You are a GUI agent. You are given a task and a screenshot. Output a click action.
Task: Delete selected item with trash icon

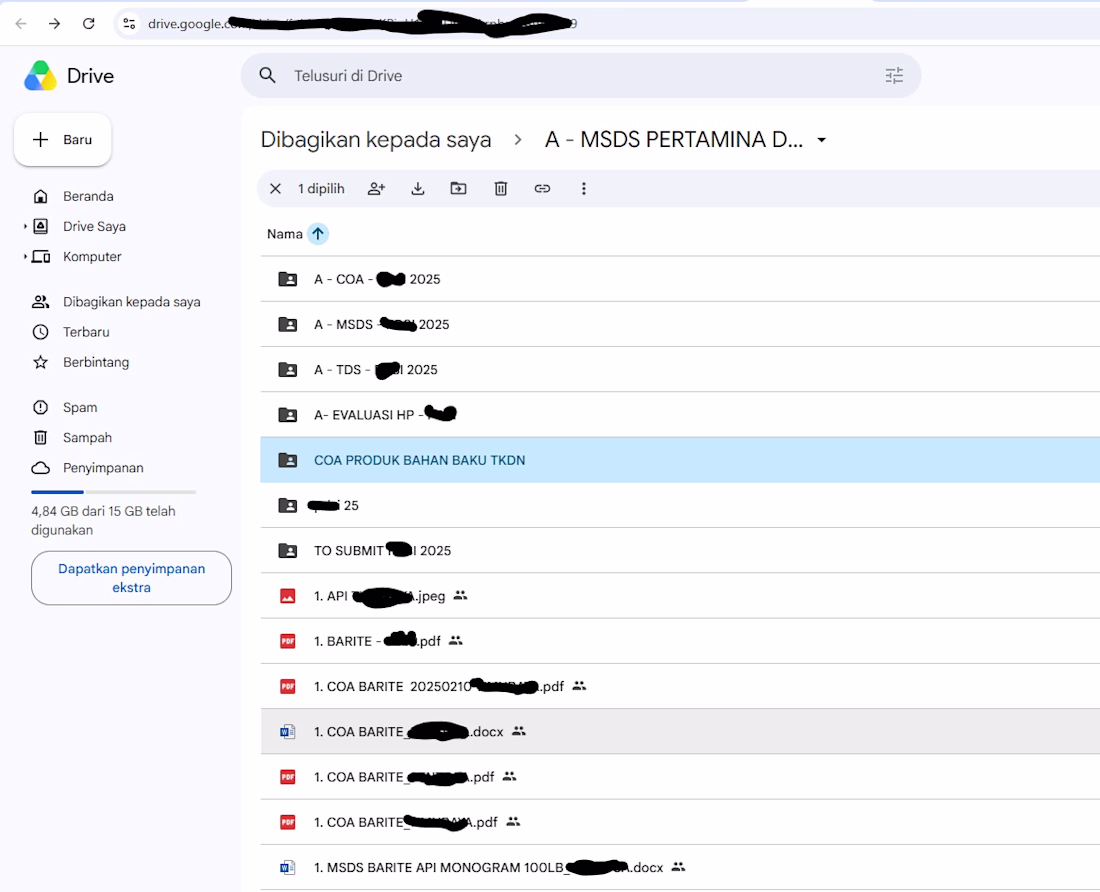coord(501,189)
